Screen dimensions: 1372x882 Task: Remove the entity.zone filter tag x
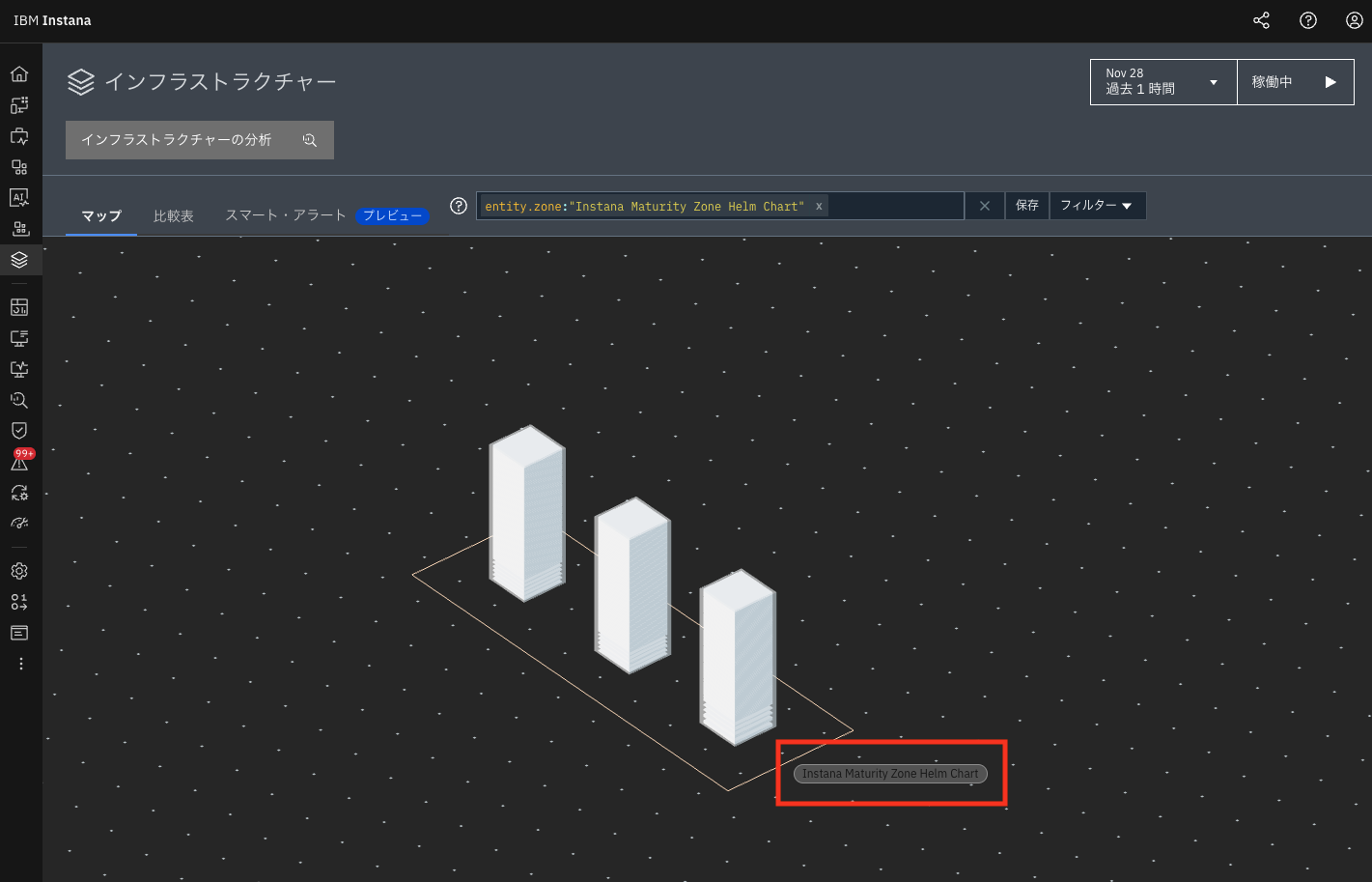pos(819,206)
